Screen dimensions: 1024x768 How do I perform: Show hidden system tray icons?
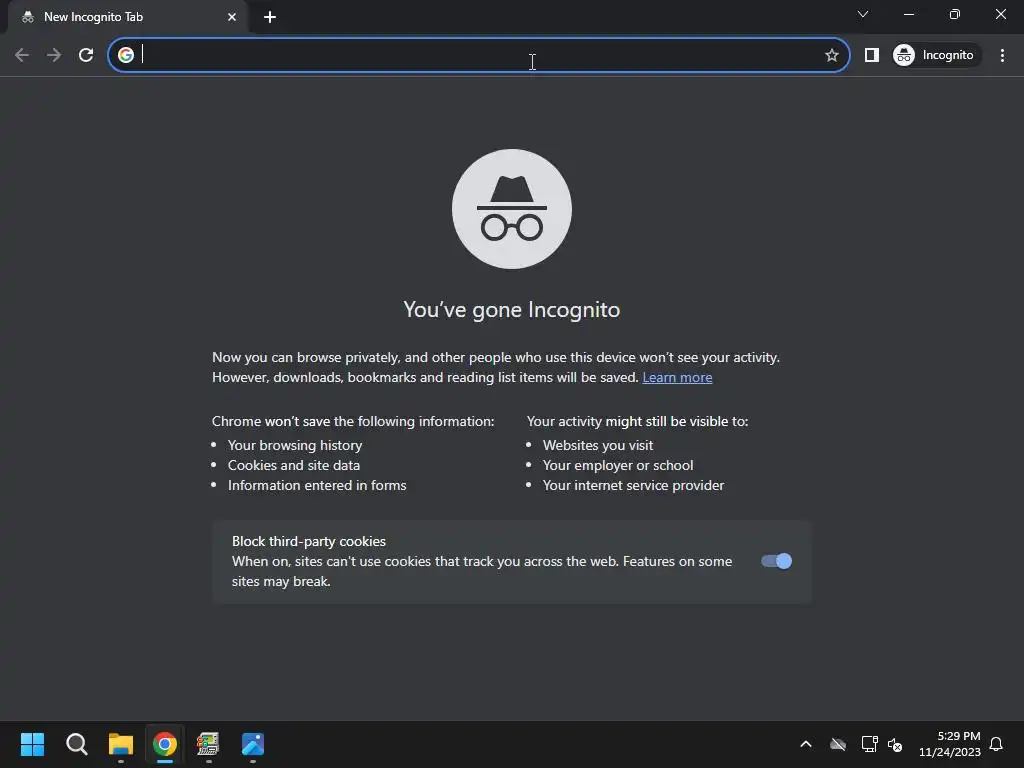pyautogui.click(x=806, y=744)
